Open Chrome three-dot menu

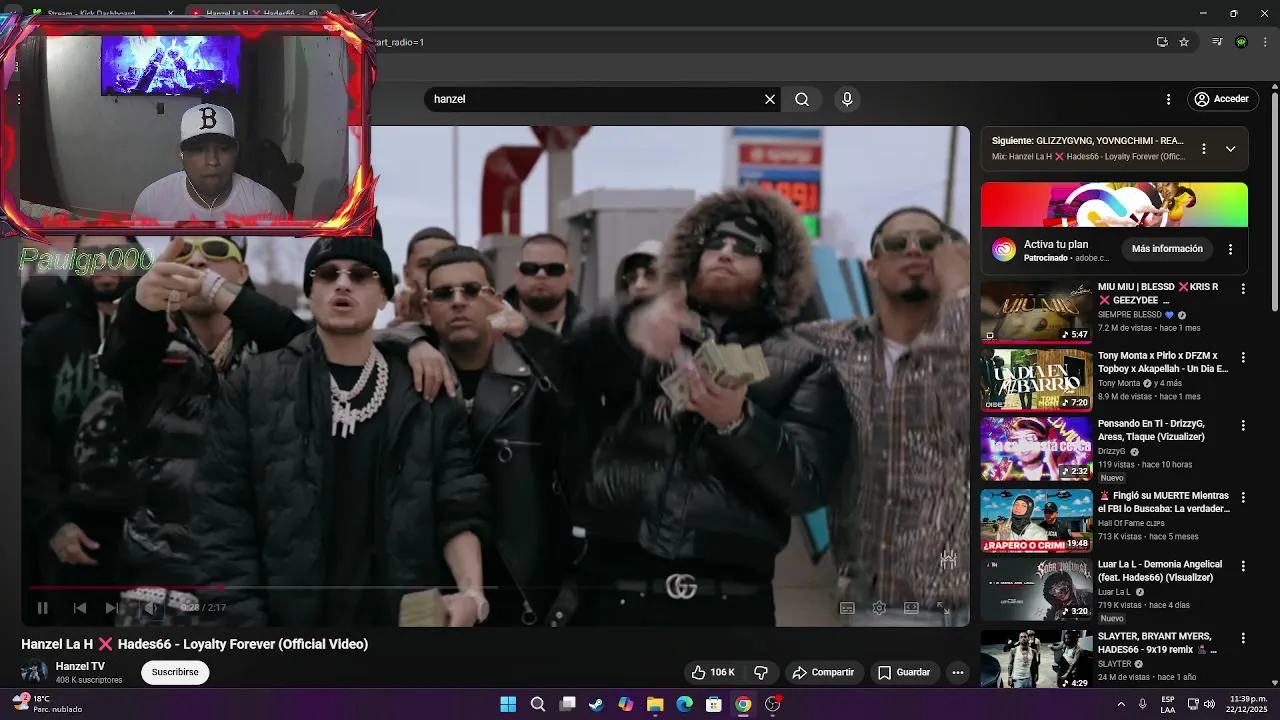(x=1264, y=42)
